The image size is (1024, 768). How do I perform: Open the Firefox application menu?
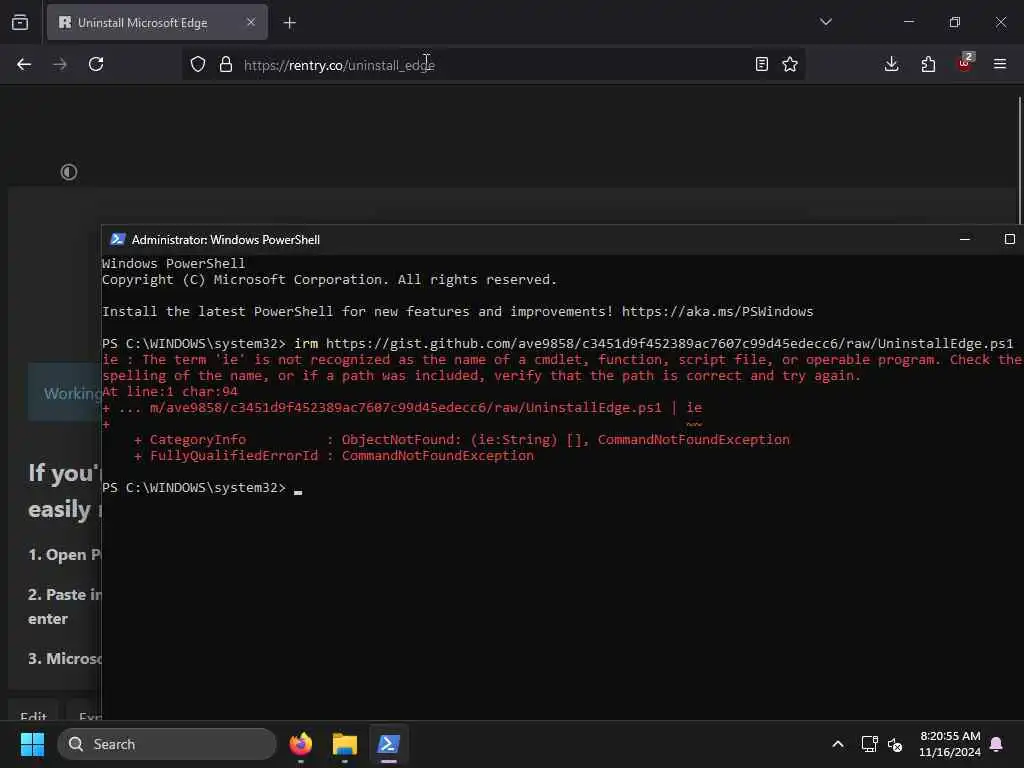[1000, 64]
